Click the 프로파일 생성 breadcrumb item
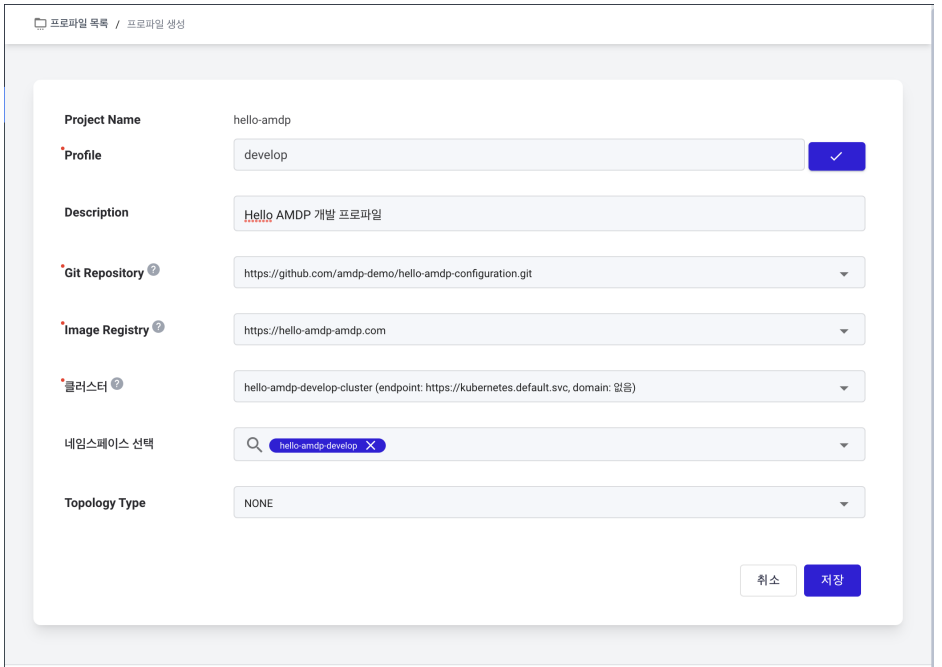Viewport: 942px width, 667px height. coord(156,24)
